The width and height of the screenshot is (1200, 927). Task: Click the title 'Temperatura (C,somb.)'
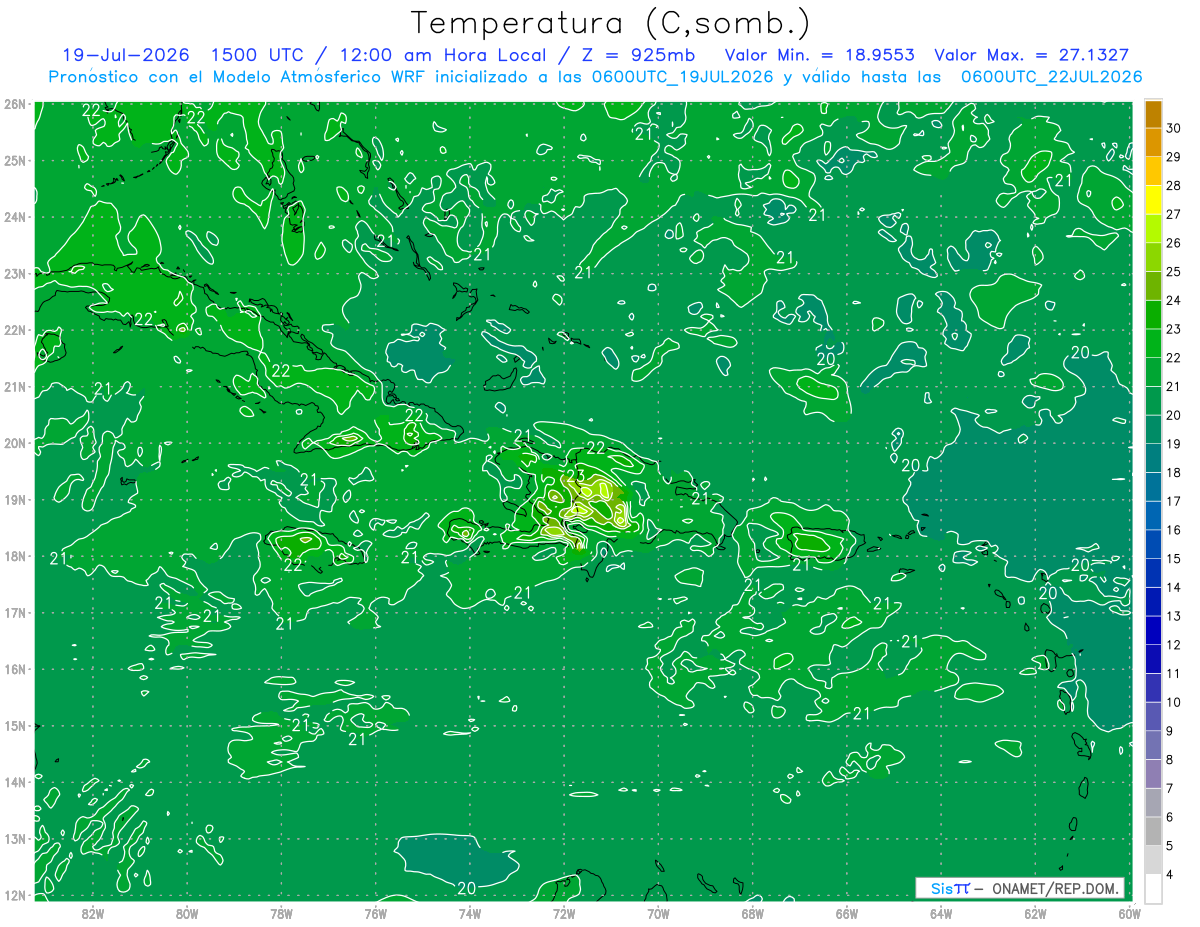click(611, 23)
